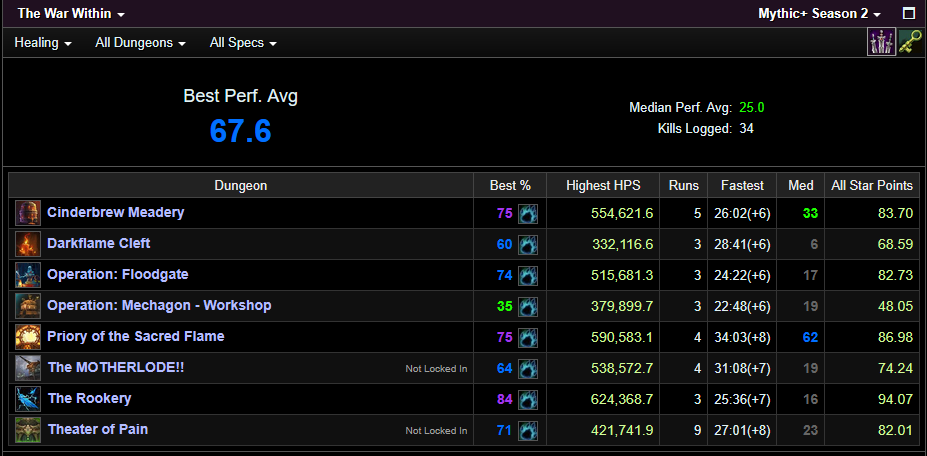Select the Operation: Mechagon - Workshop icon
927x456 pixels.
point(28,306)
